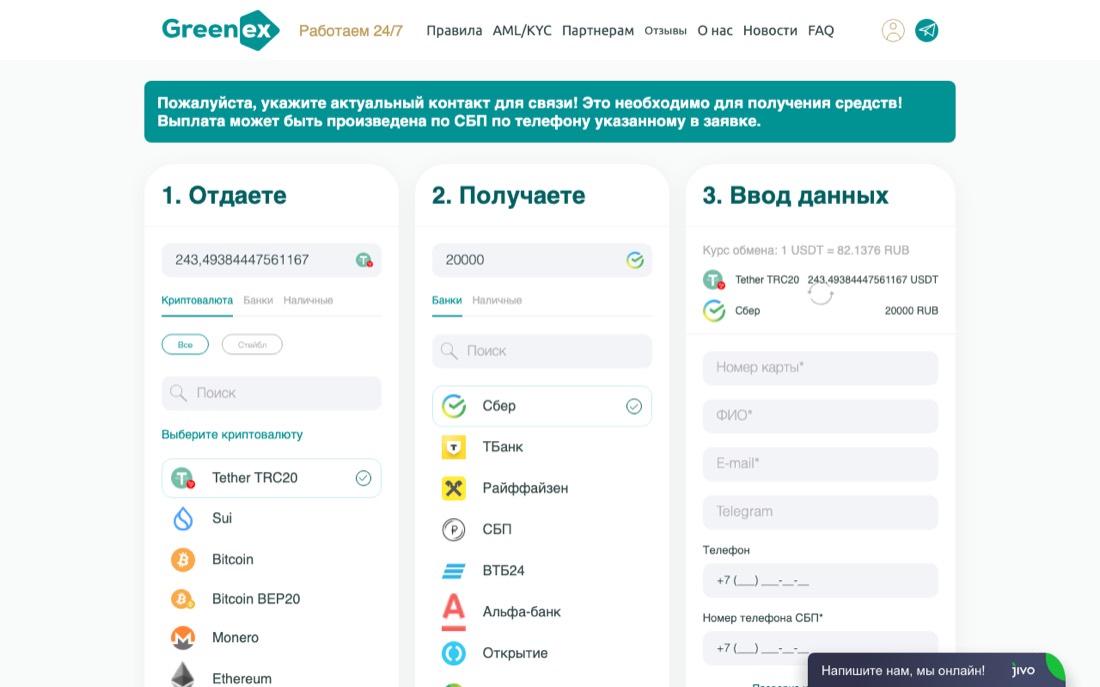The image size is (1100, 687).
Task: Focus the Телефон input field
Action: point(820,580)
